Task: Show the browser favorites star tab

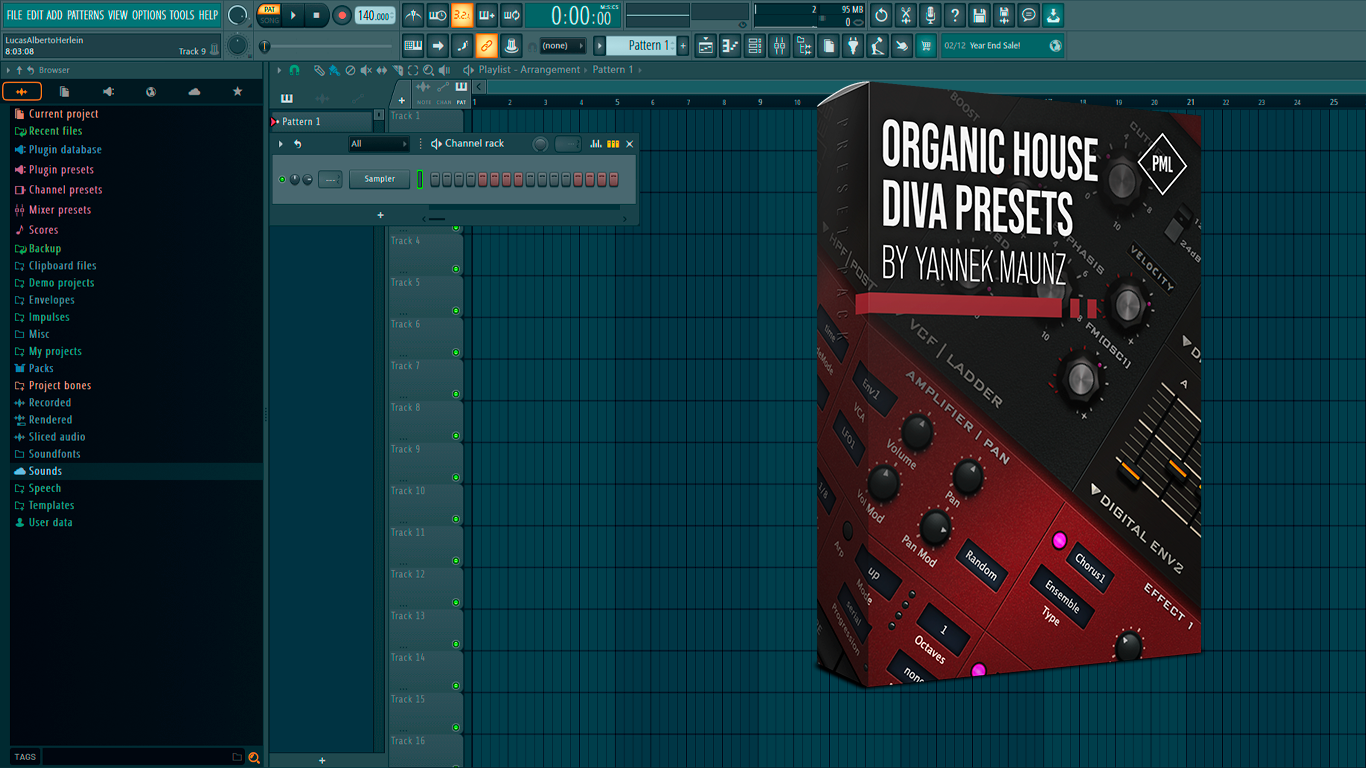Action: pos(237,91)
